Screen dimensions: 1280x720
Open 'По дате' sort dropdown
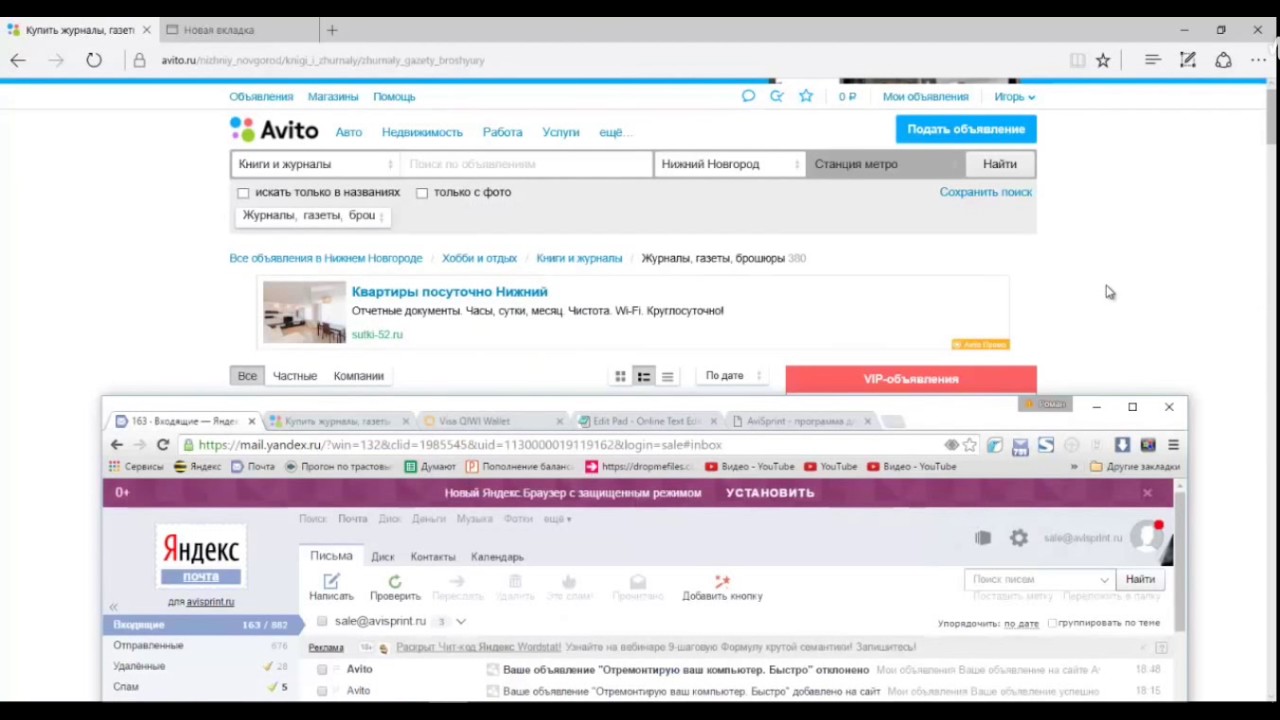[733, 376]
